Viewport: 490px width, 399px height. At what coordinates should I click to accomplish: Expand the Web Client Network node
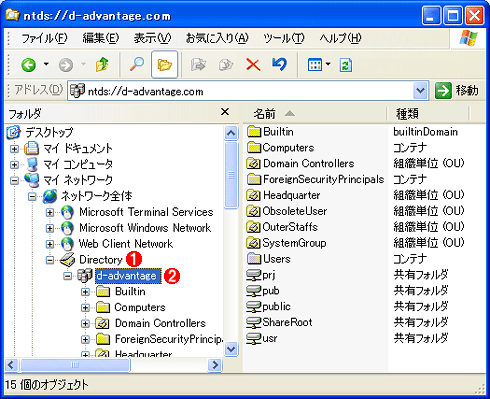click(x=50, y=244)
